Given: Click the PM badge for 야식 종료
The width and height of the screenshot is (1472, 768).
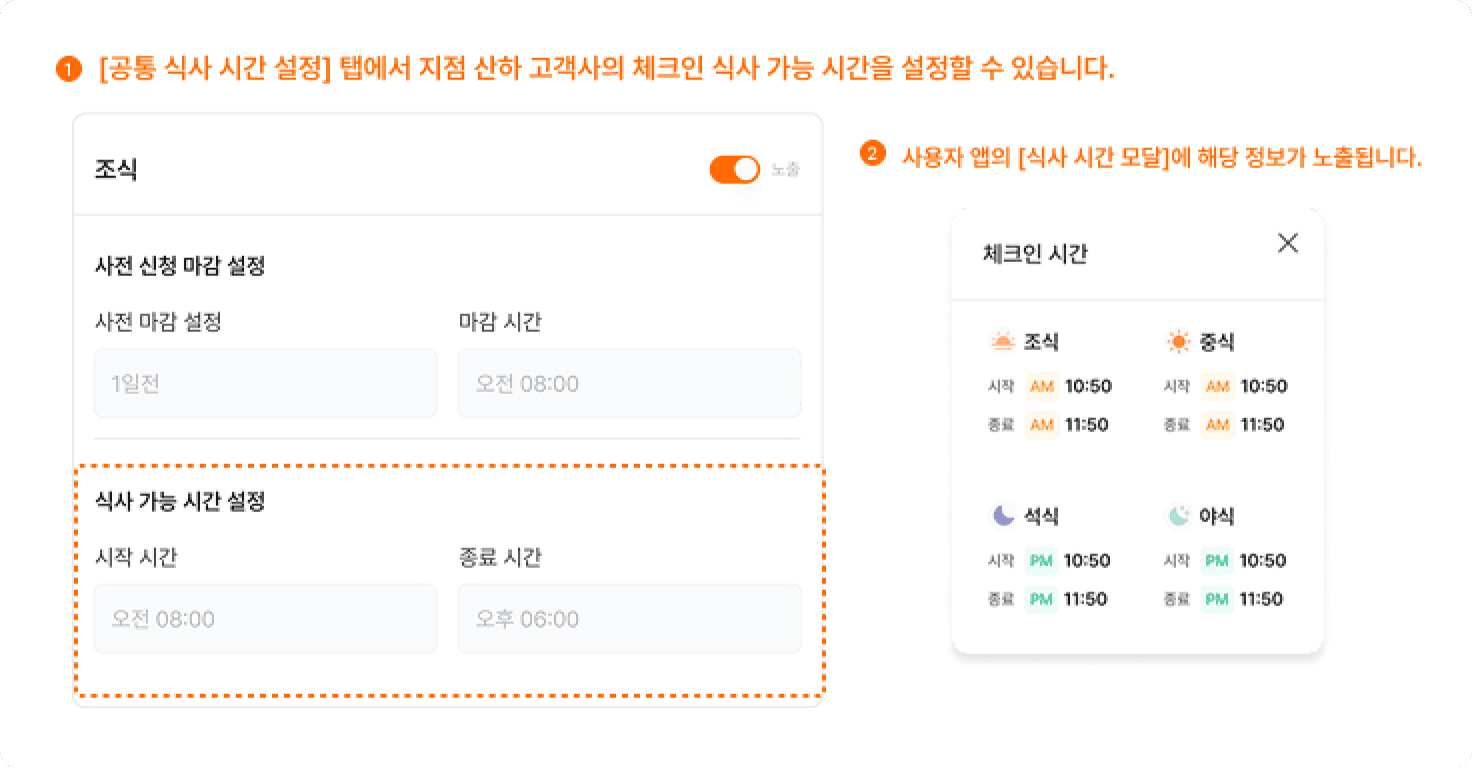Looking at the screenshot, I should coord(1217,600).
